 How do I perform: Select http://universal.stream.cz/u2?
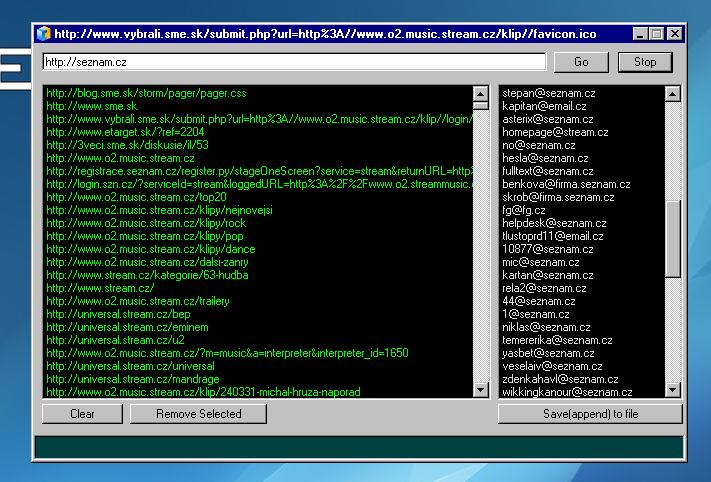pos(115,340)
